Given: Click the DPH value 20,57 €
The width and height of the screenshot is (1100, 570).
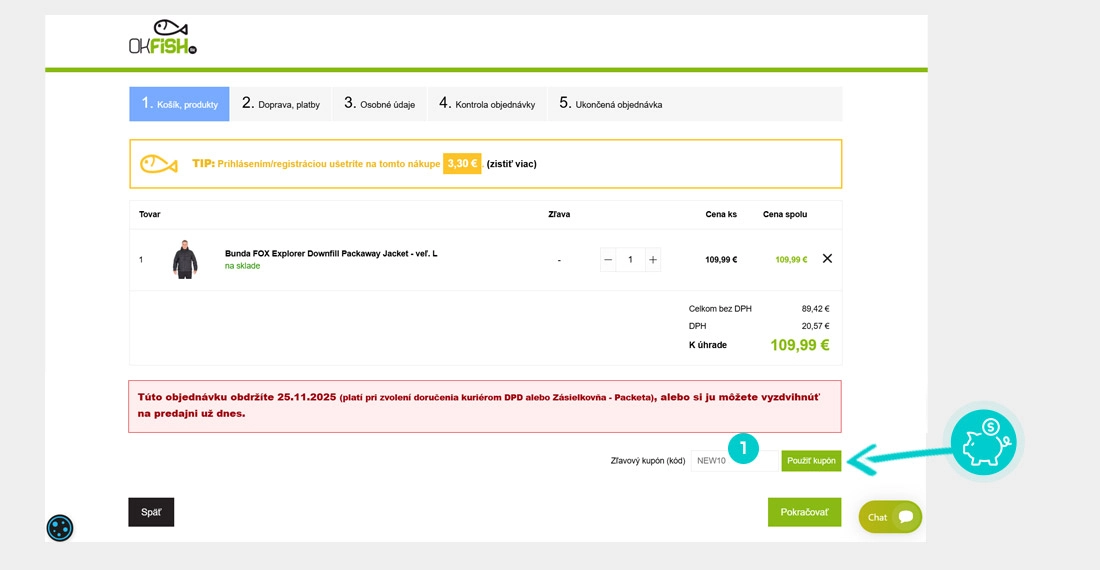Looking at the screenshot, I should (x=816, y=326).
